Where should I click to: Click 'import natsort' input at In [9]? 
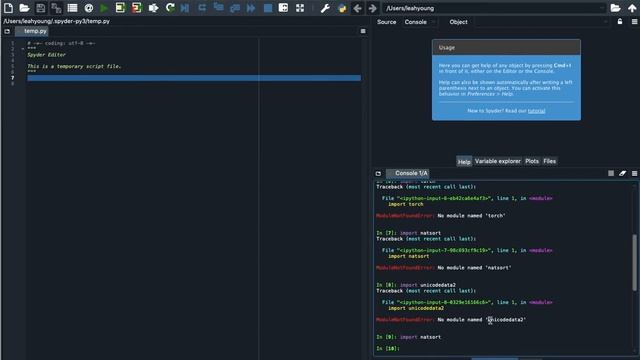click(x=420, y=337)
